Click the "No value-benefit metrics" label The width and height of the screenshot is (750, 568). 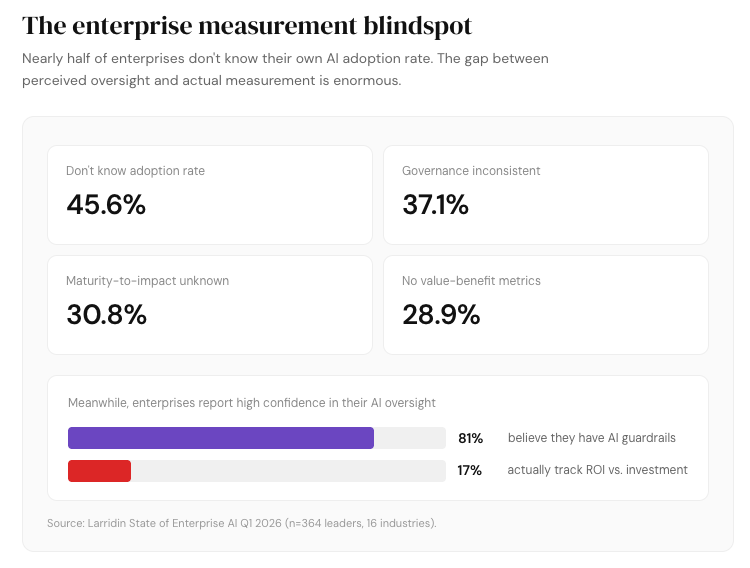[x=471, y=281]
